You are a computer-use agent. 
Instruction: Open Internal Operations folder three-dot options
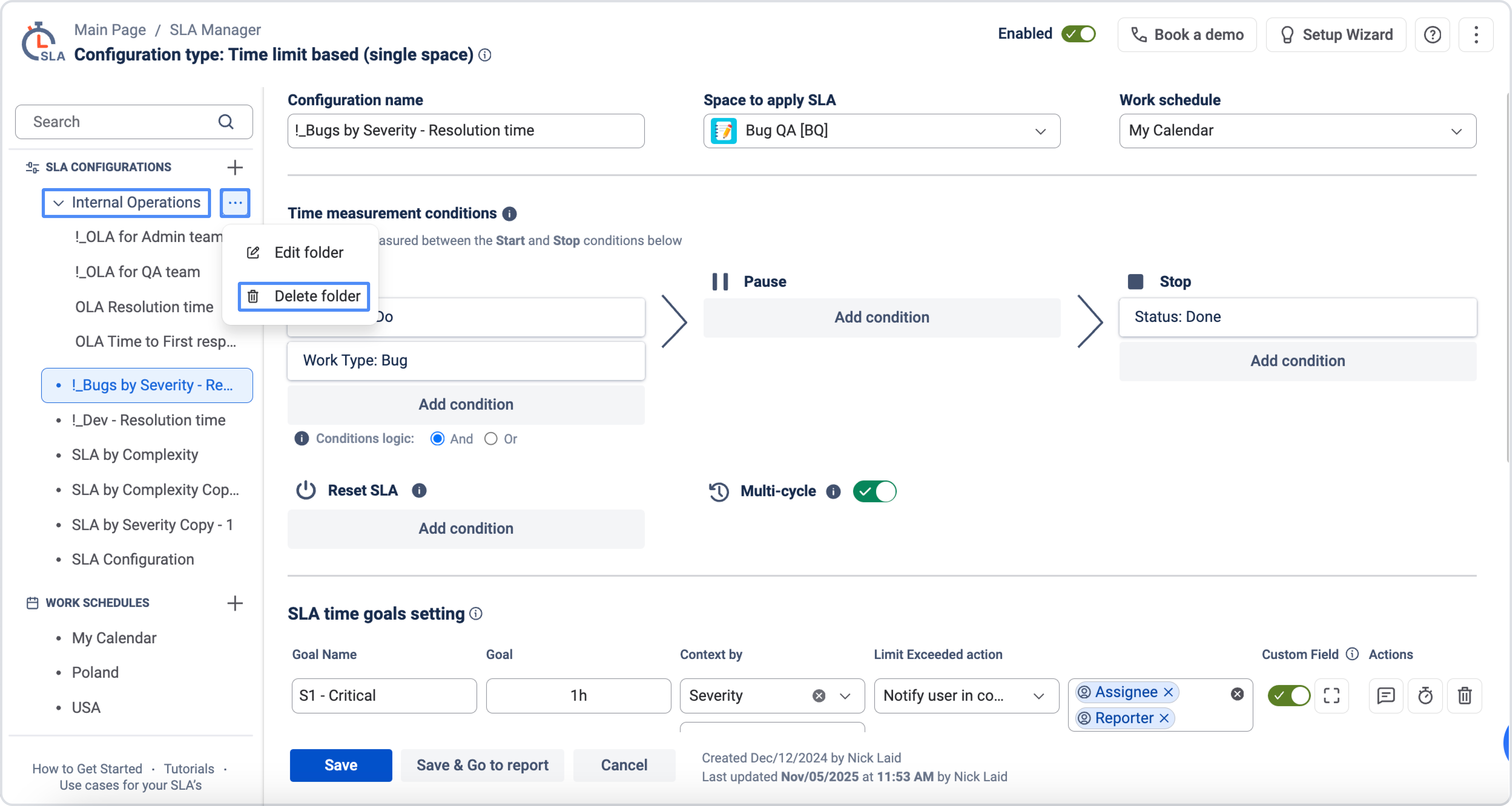point(235,203)
